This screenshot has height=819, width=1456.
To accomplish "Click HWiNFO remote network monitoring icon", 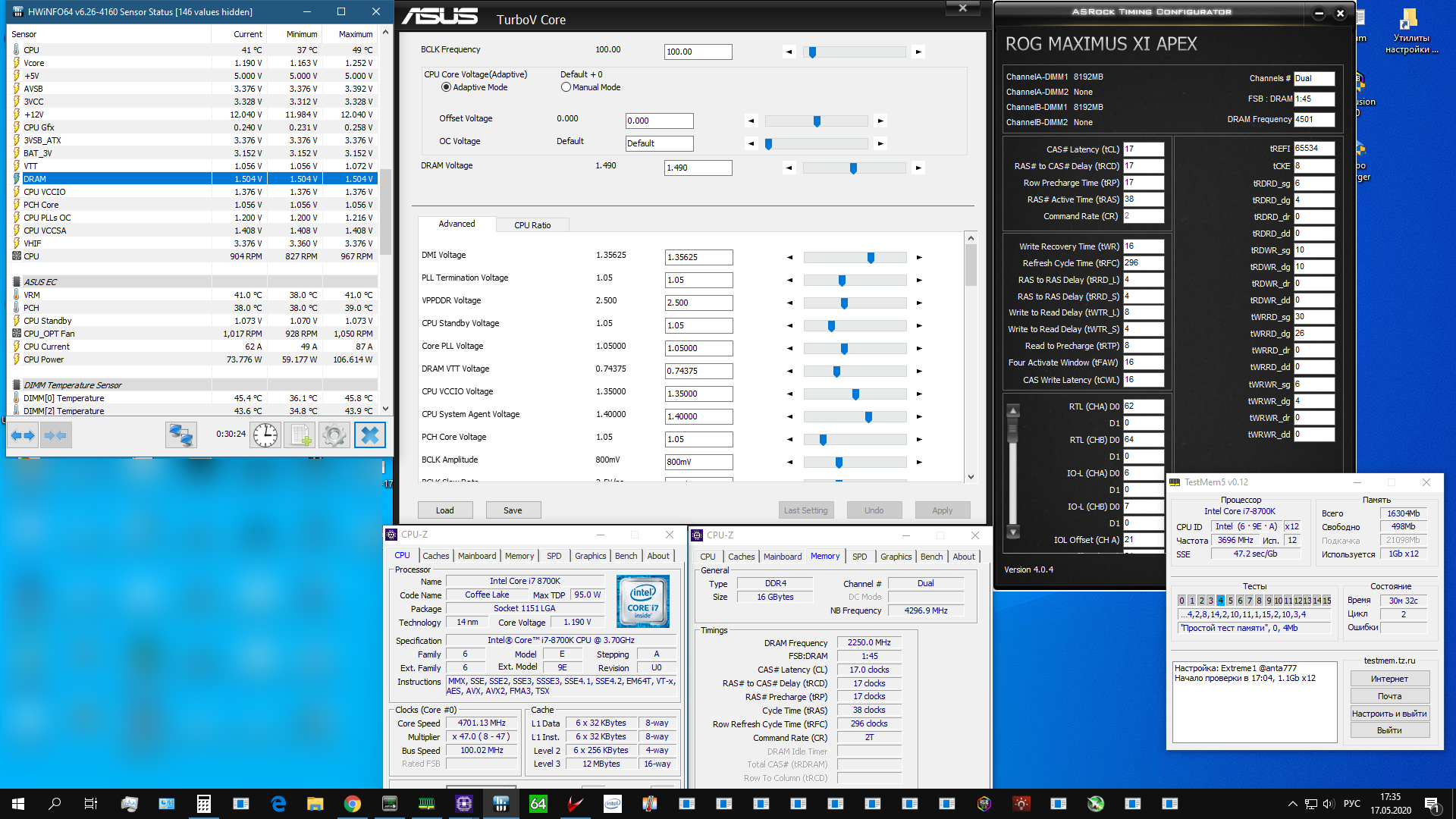I will [181, 435].
